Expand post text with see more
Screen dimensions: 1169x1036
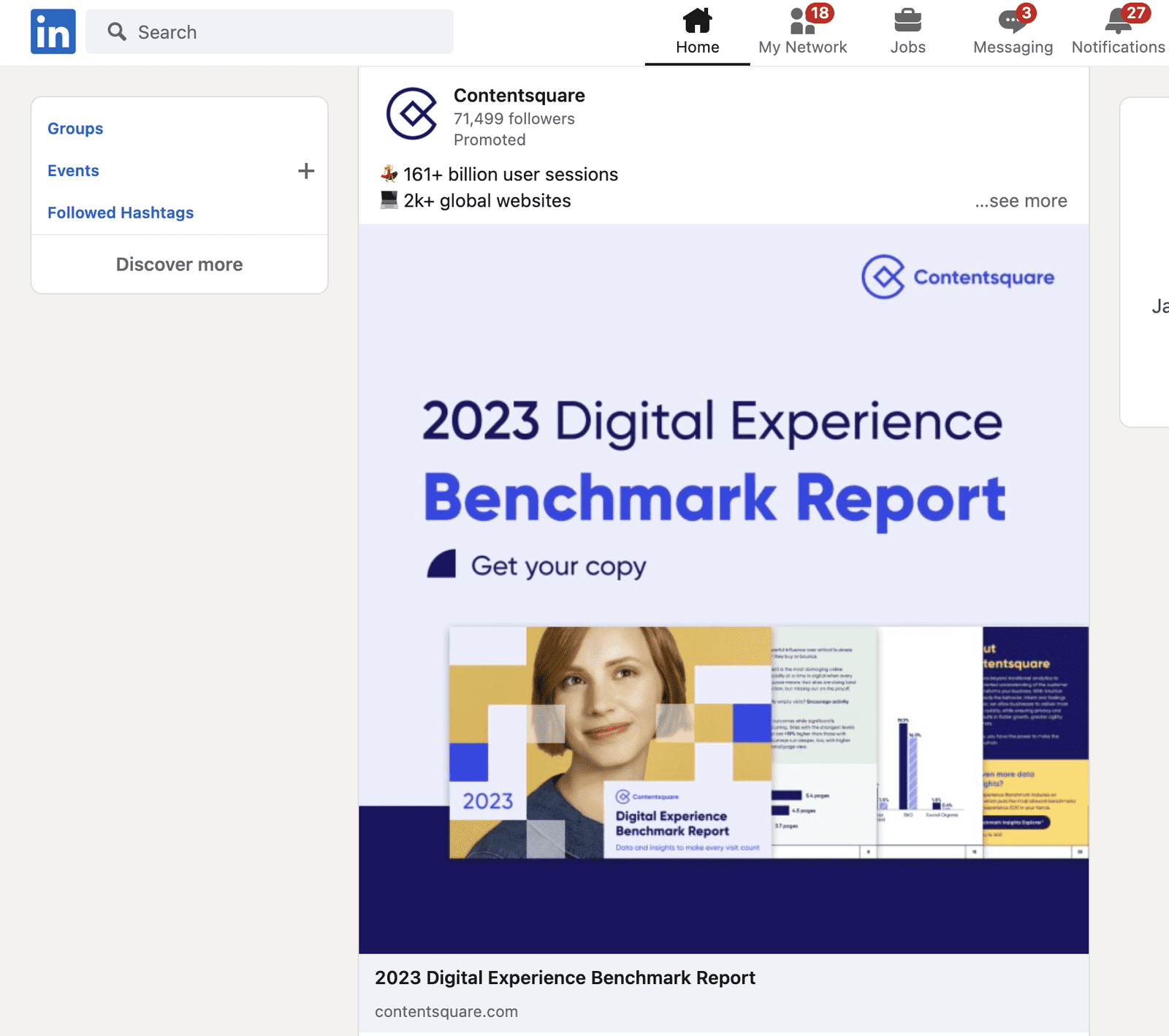pos(1021,201)
